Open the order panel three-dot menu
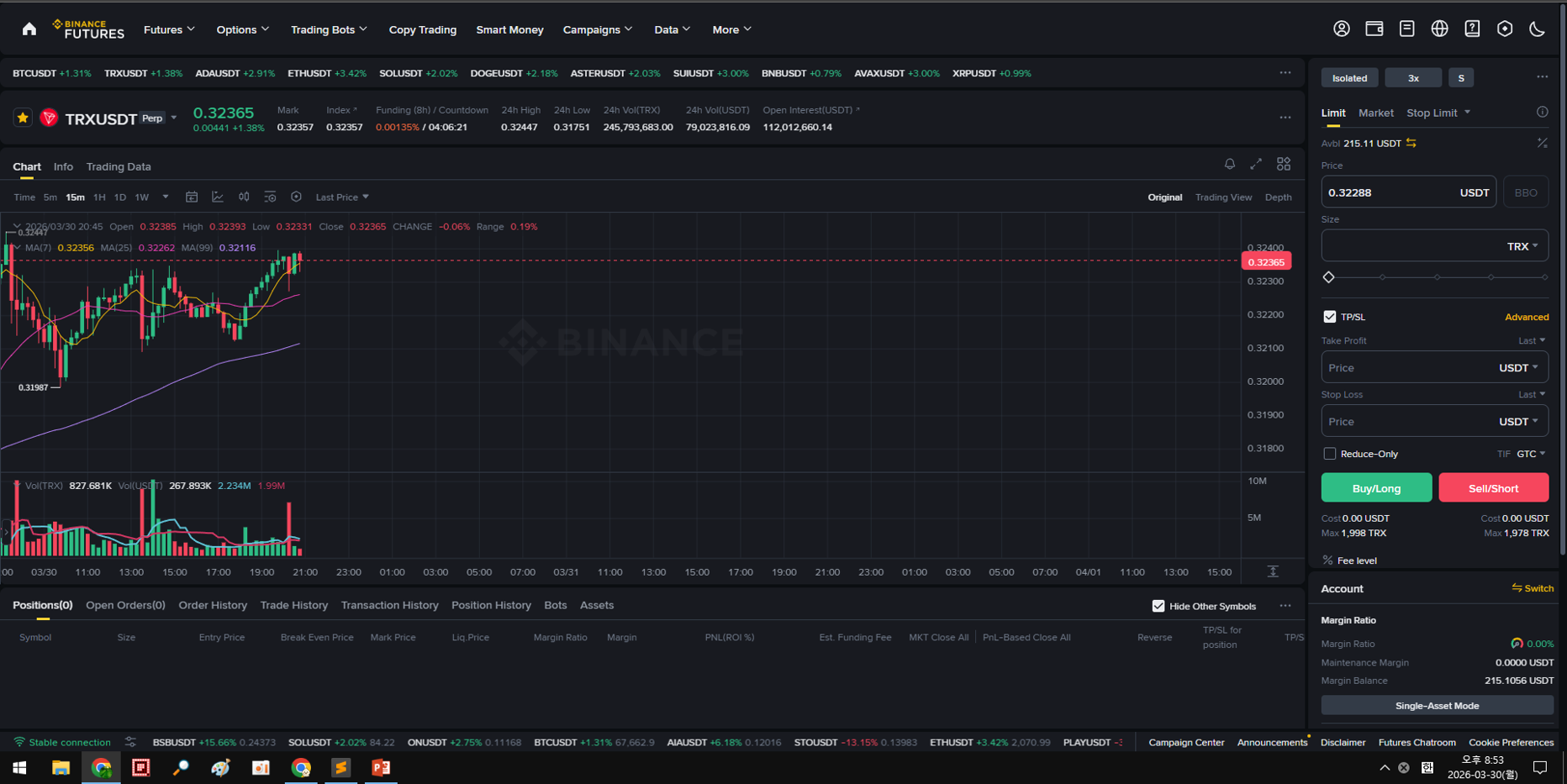This screenshot has width=1567, height=784. tap(1542, 76)
